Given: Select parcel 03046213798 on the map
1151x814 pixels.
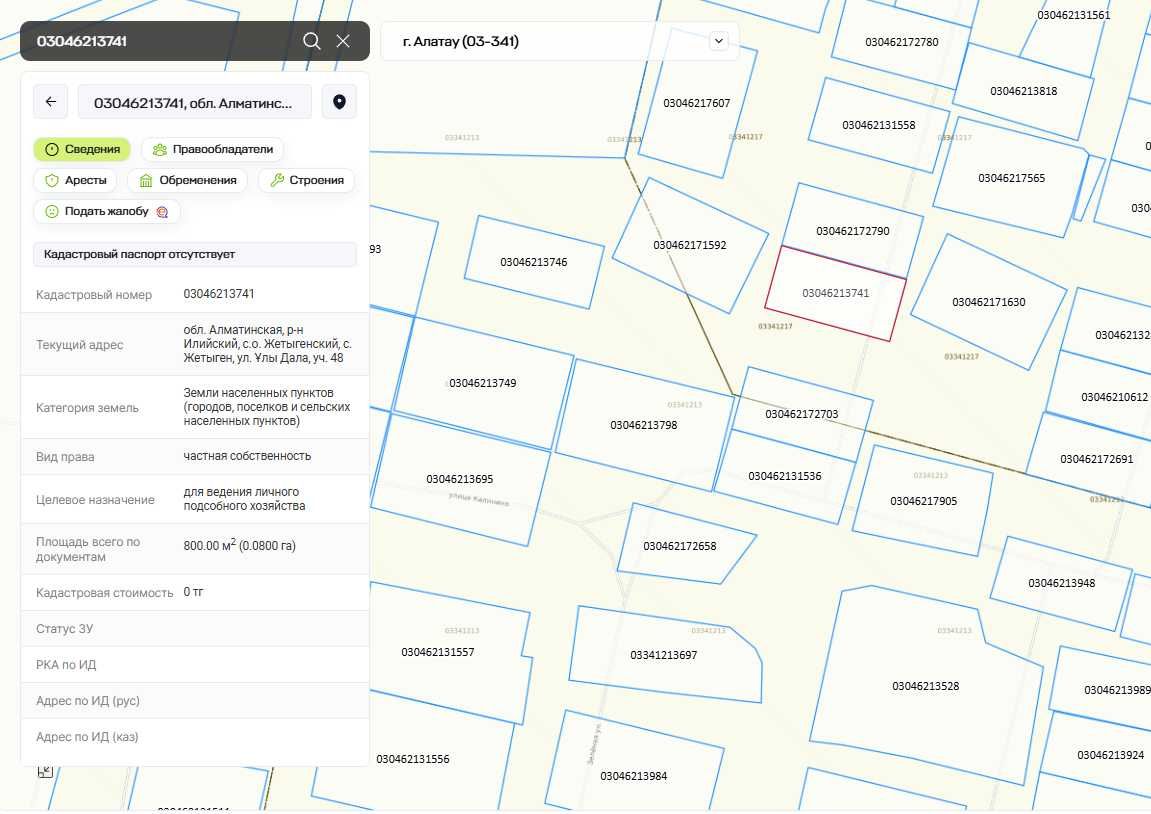Looking at the screenshot, I should click(644, 425).
